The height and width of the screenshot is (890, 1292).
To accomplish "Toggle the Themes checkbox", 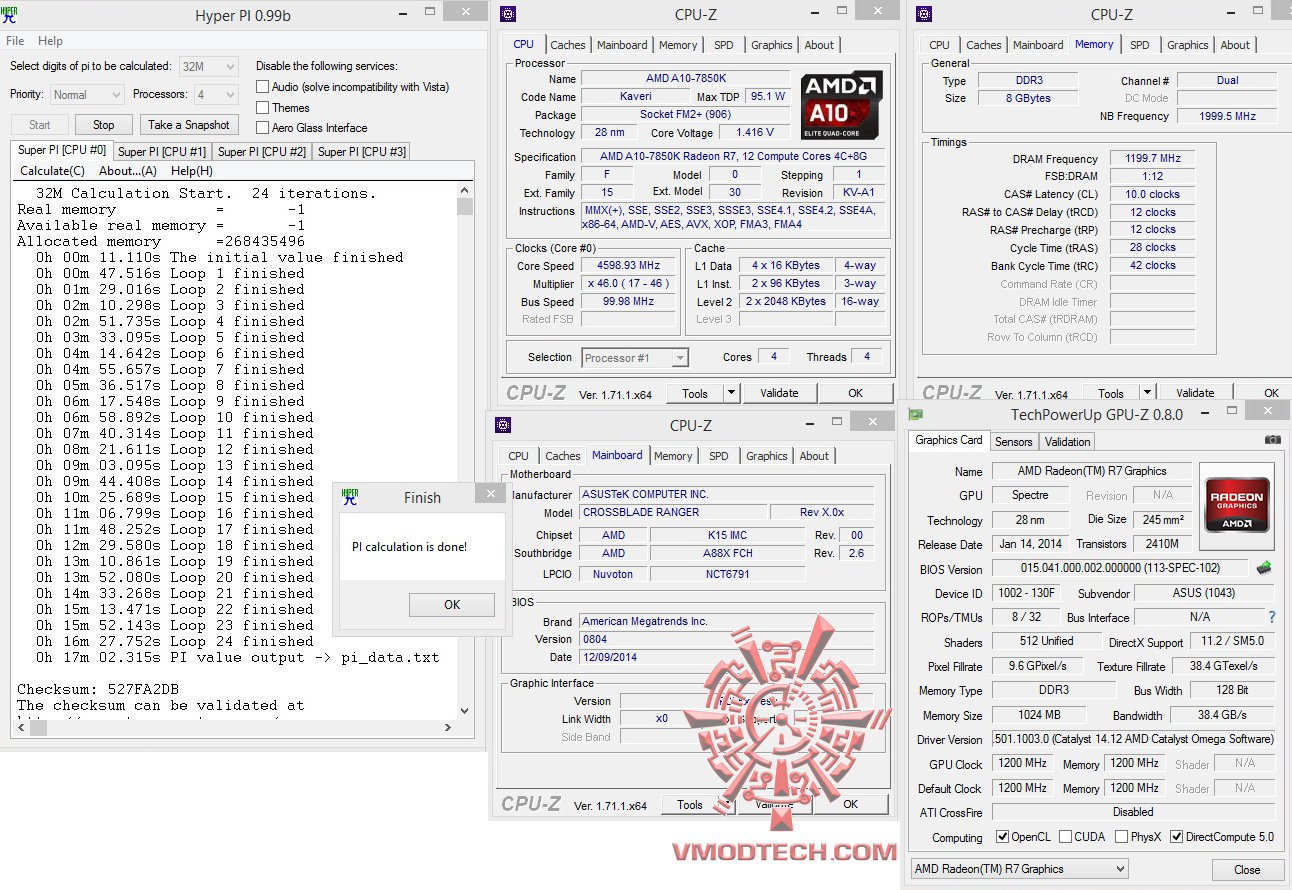I will pos(263,108).
